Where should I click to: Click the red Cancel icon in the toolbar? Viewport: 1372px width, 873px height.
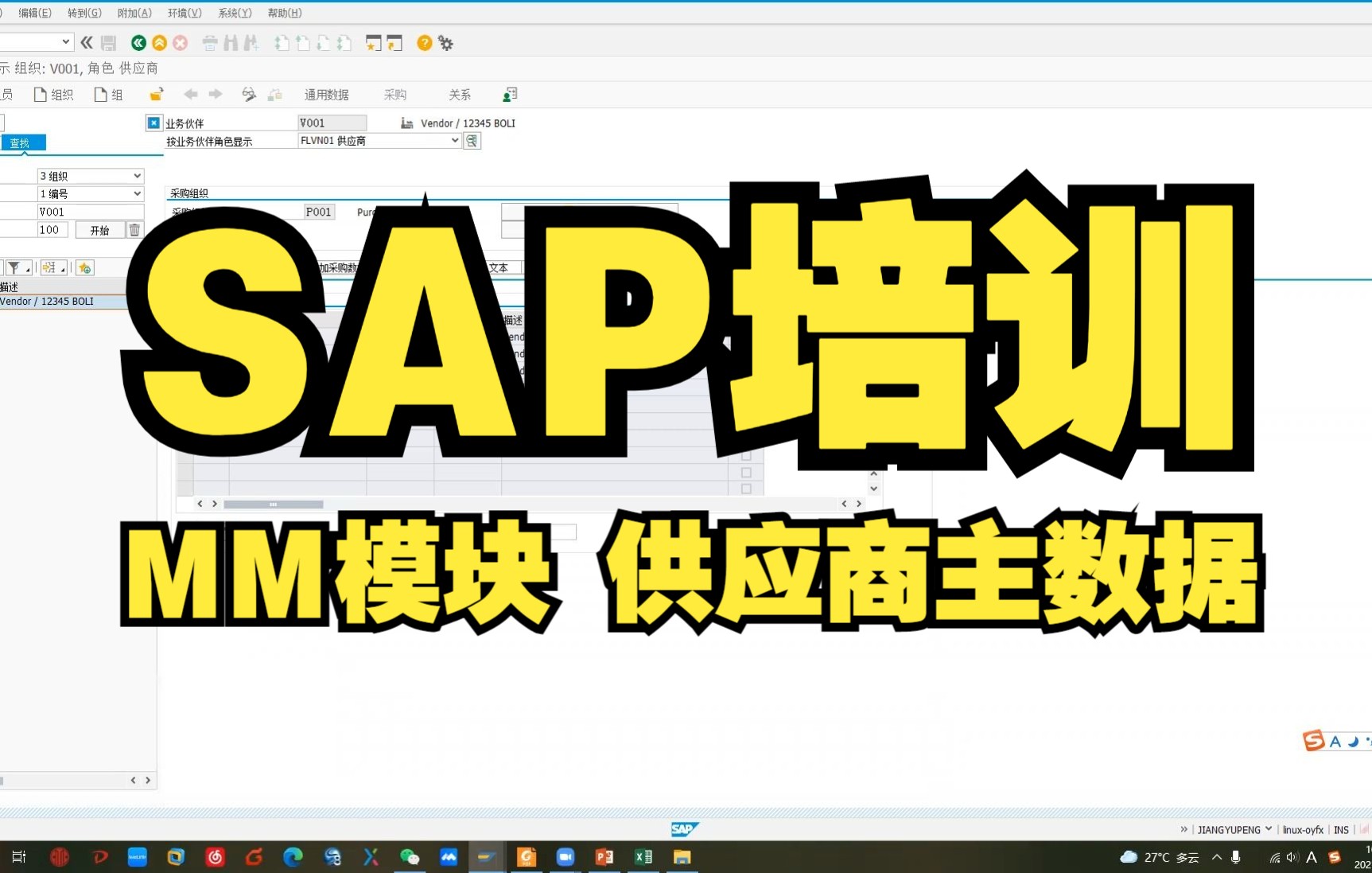coord(181,42)
